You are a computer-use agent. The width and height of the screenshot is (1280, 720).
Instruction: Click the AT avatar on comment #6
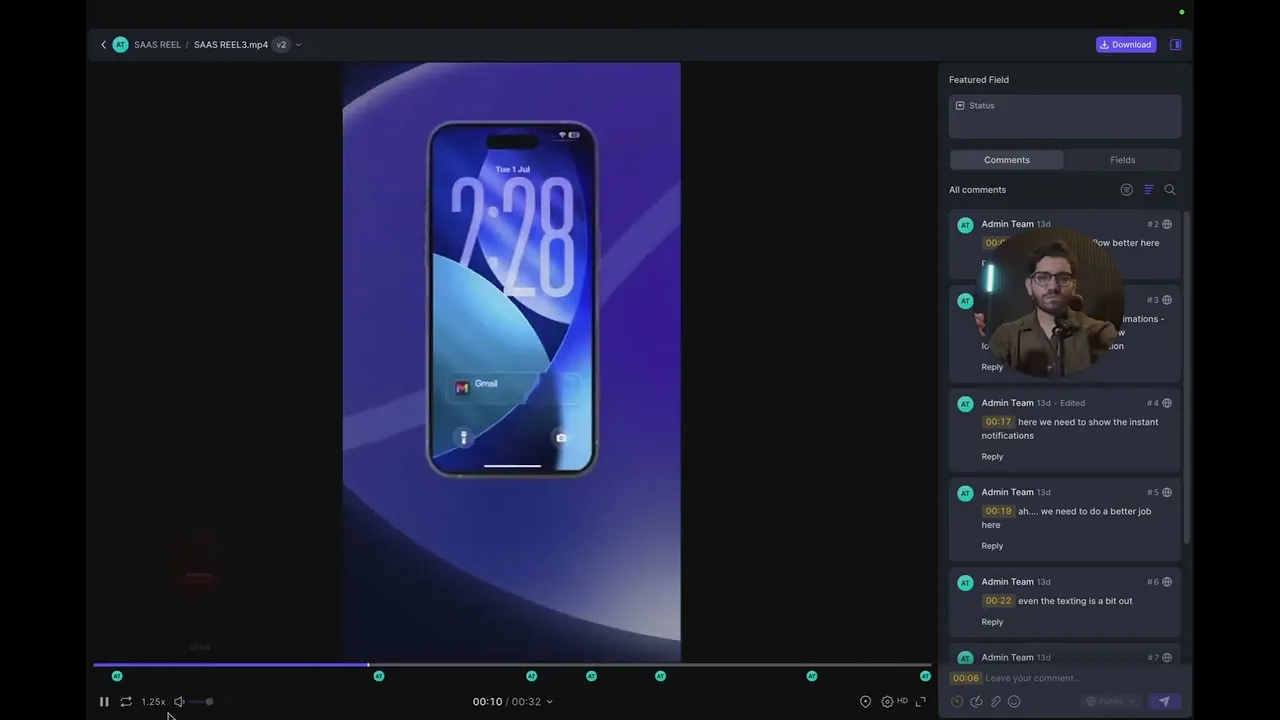tap(965, 583)
